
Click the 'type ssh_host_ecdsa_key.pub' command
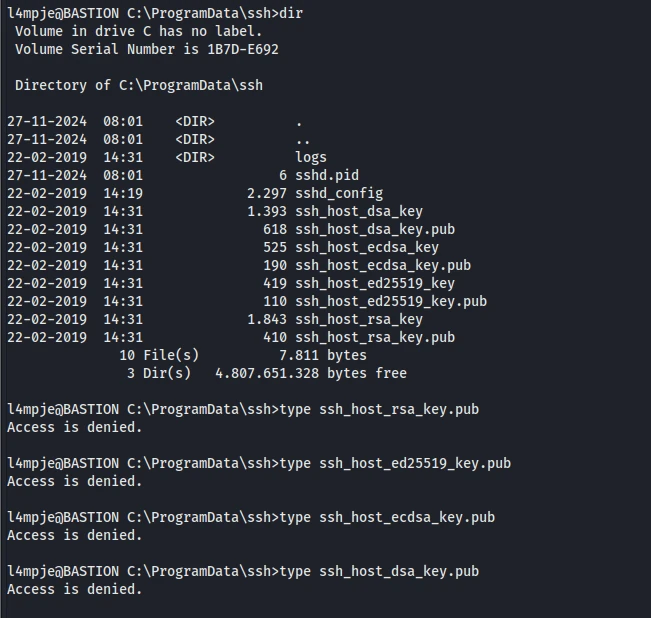387,517
